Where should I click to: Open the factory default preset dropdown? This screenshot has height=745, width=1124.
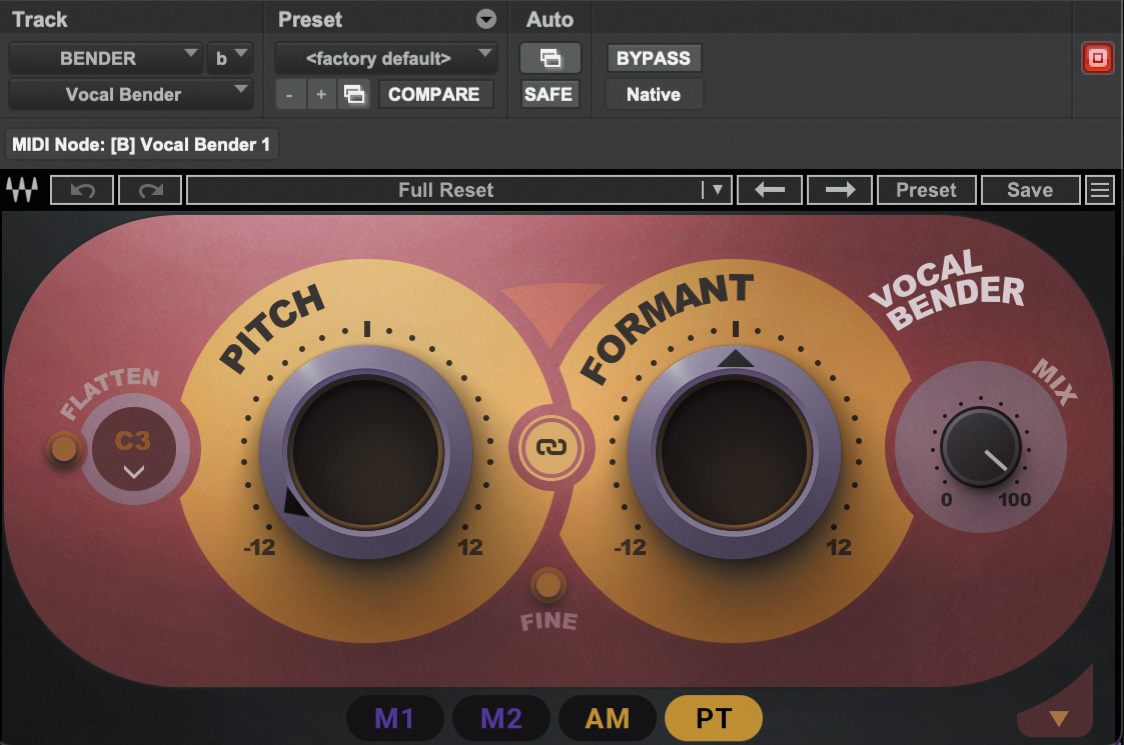click(385, 58)
